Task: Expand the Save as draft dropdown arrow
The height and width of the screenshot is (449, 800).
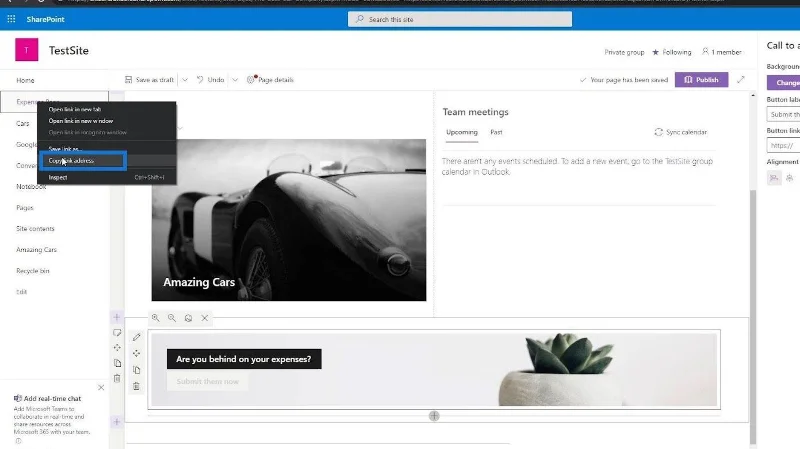Action: pyautogui.click(x=185, y=80)
